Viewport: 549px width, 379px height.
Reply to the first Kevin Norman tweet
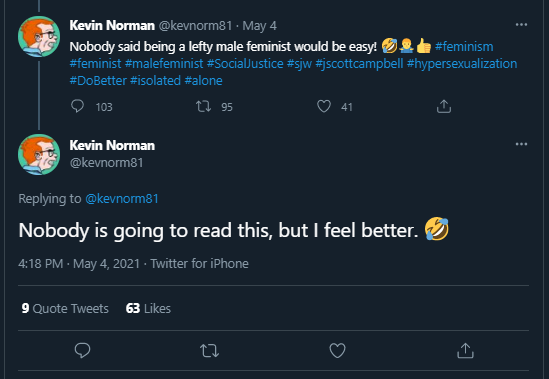point(77,106)
